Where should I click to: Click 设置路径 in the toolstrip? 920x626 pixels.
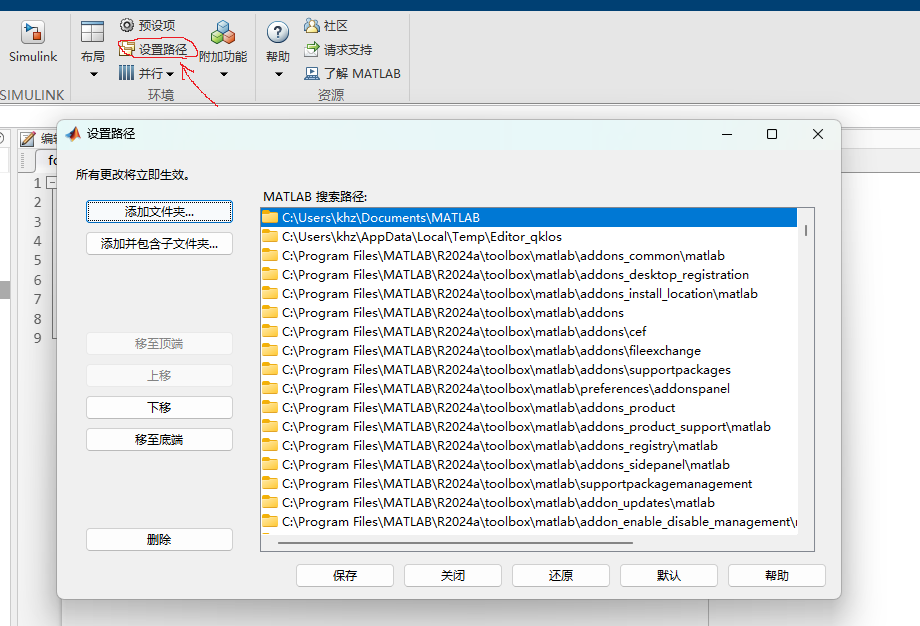click(x=154, y=49)
